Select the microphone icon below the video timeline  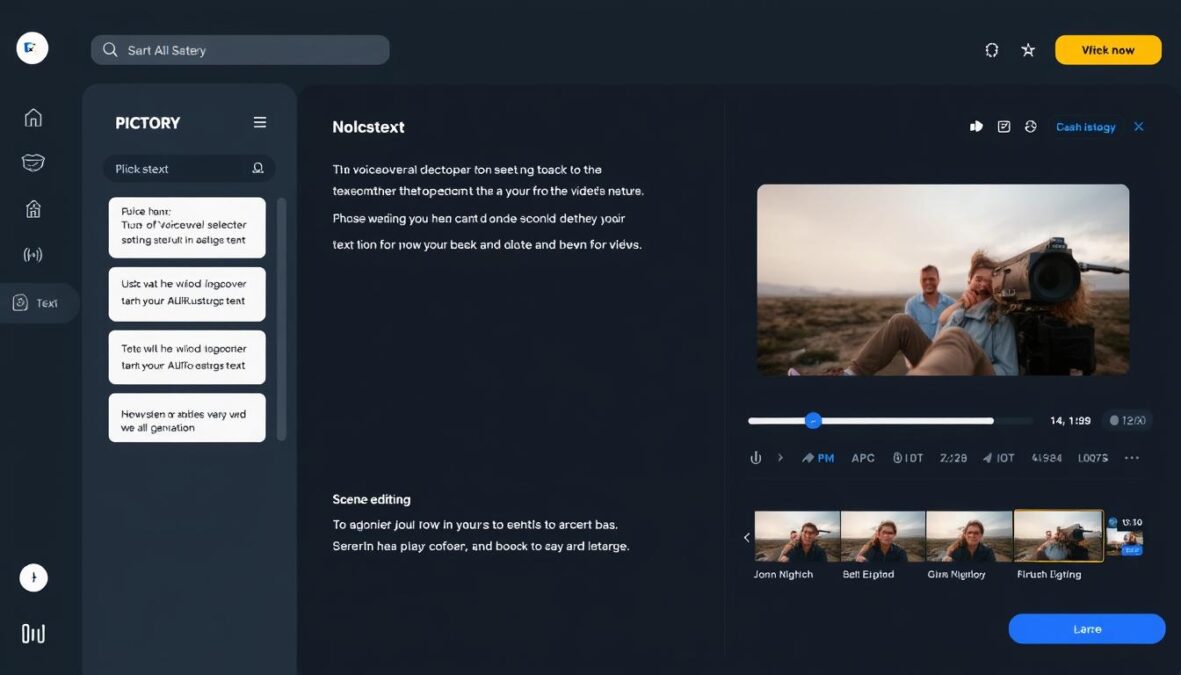tap(756, 457)
